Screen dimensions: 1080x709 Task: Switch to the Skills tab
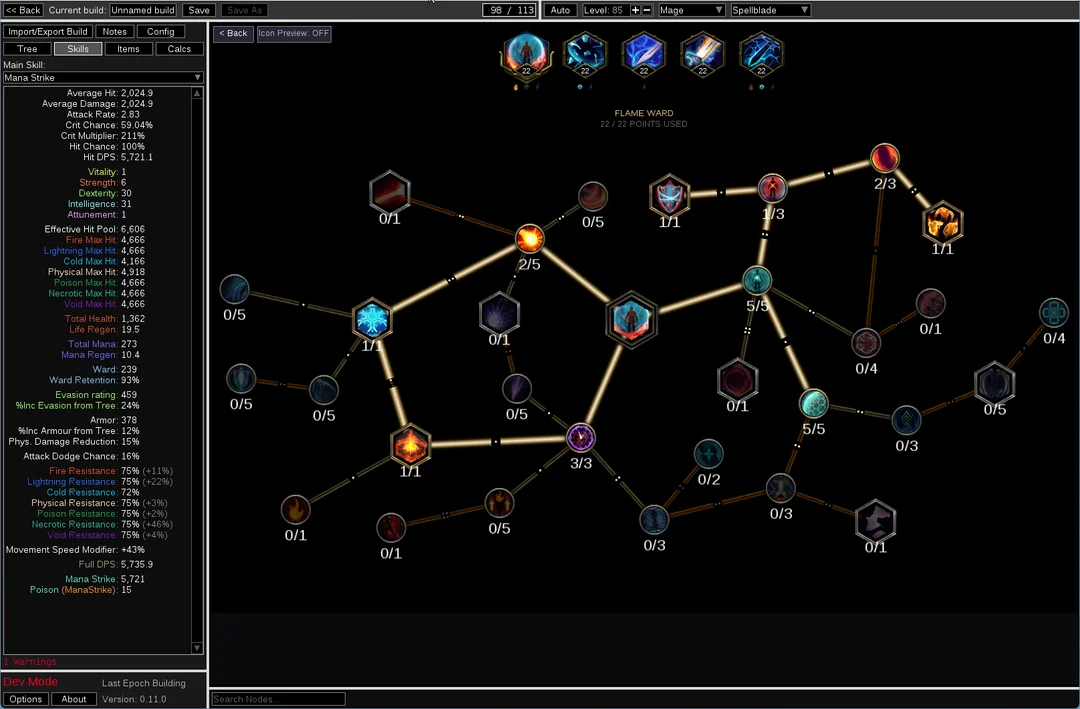[x=78, y=49]
